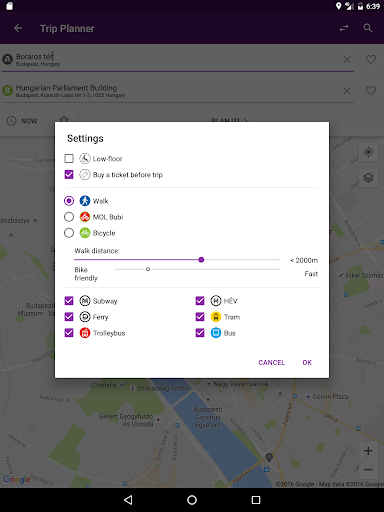Favorite the Hungarian Parliament Building heart
384x512 pixels.
click(371, 91)
